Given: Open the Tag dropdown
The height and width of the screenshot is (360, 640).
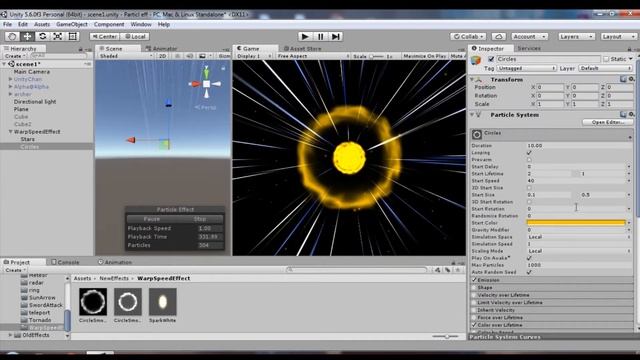Looking at the screenshot, I should (526, 68).
